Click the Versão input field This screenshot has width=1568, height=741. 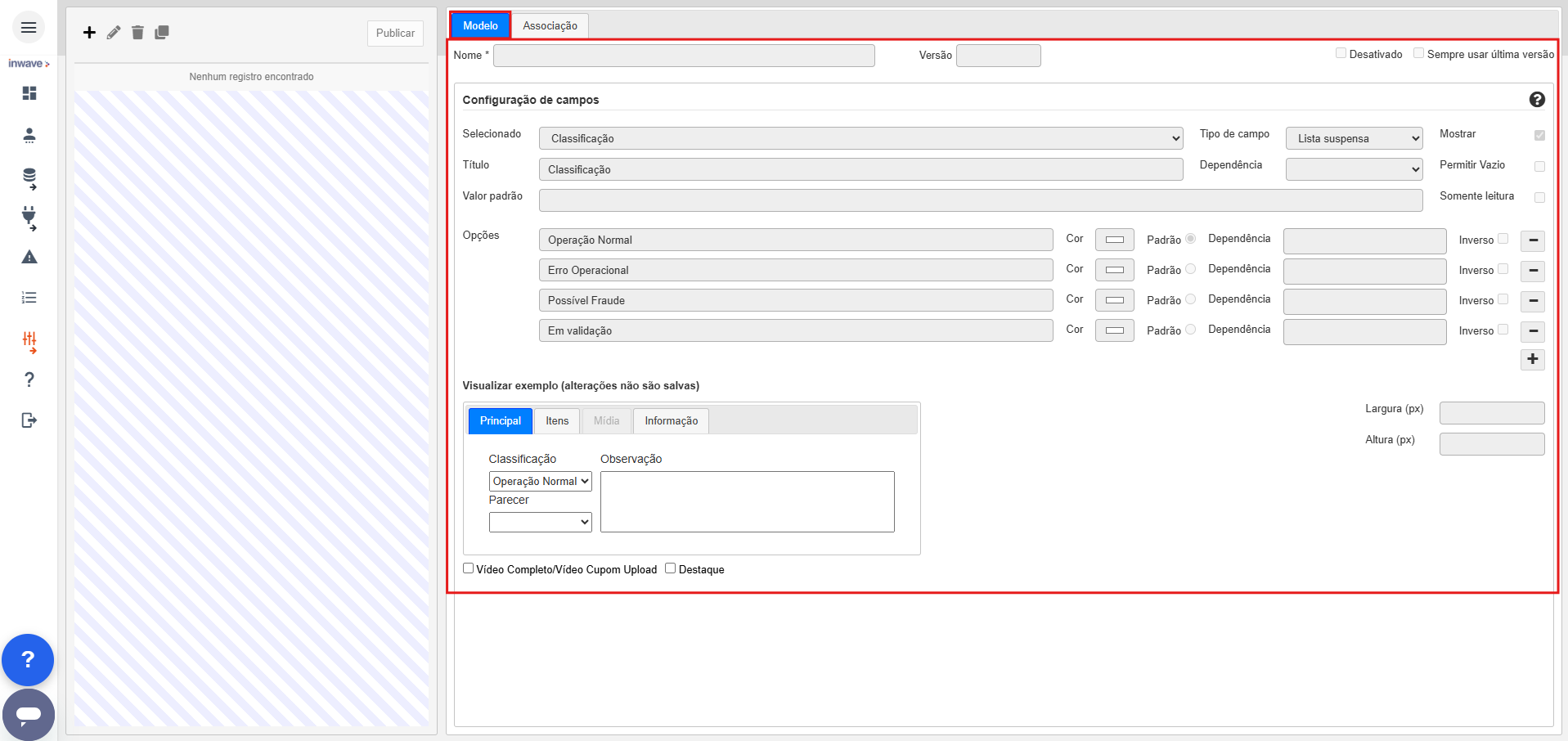pos(999,56)
